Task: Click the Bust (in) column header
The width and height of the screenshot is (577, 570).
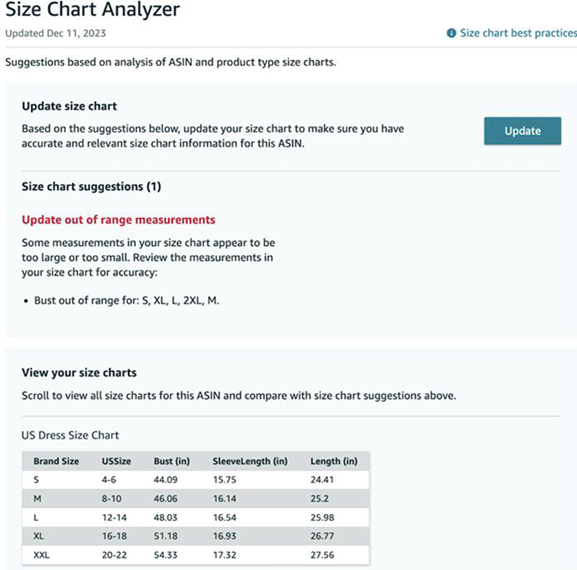Action: click(x=172, y=461)
